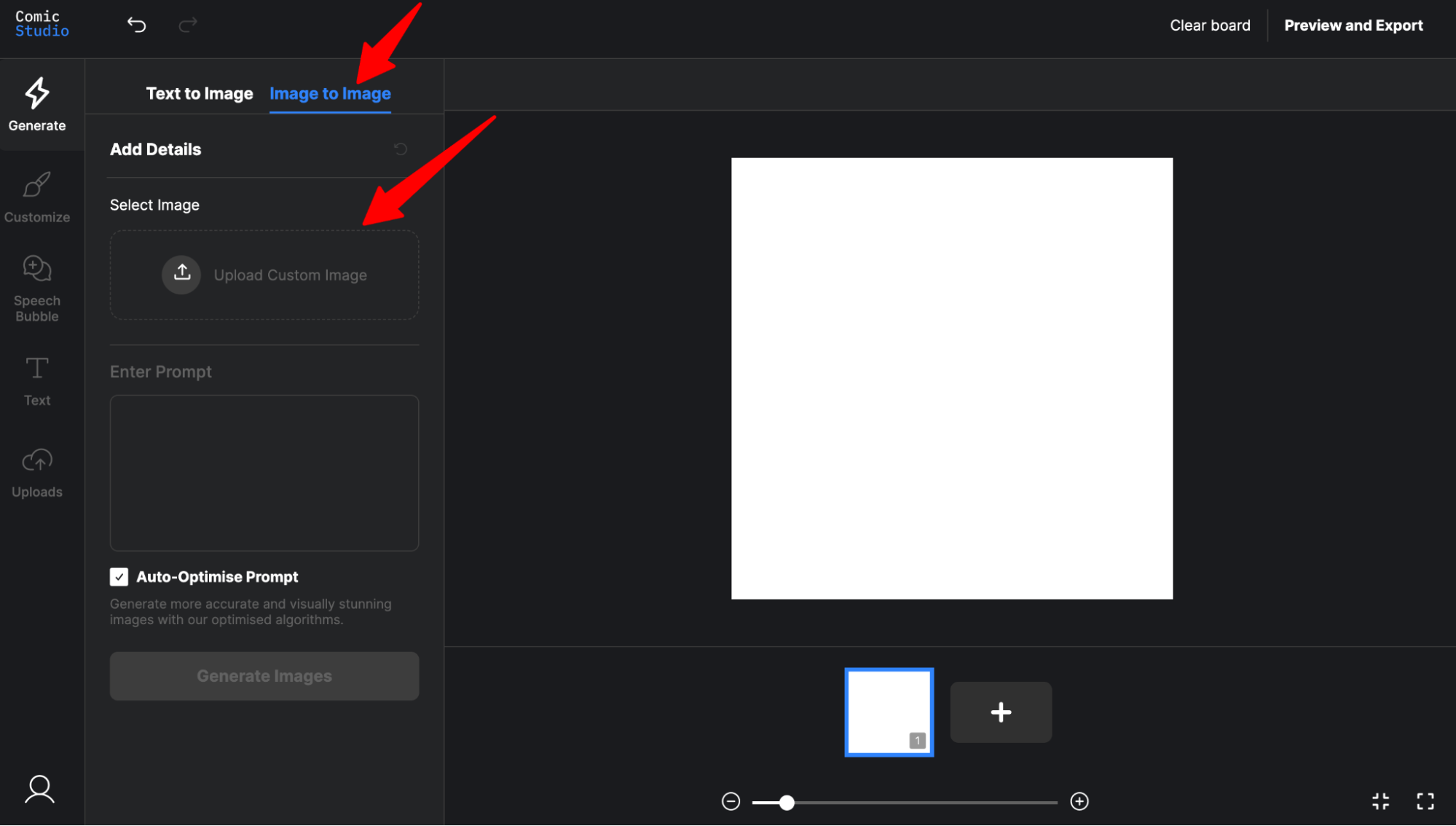Viewport: 1456px width, 826px height.
Task: Click the redo arrow icon
Action: (x=188, y=25)
